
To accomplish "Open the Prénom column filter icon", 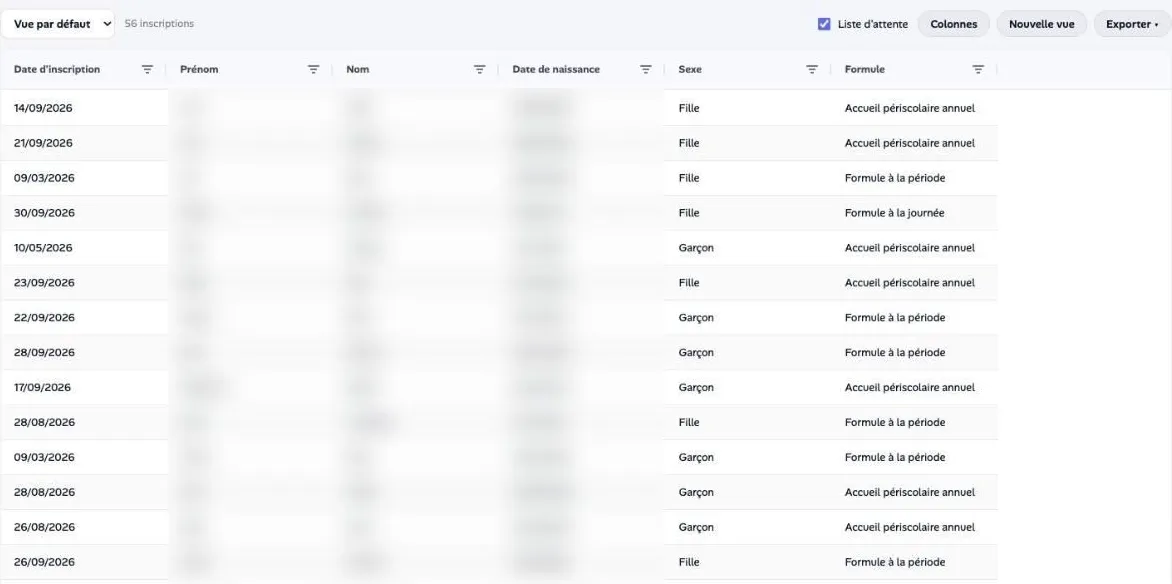I will [x=313, y=70].
